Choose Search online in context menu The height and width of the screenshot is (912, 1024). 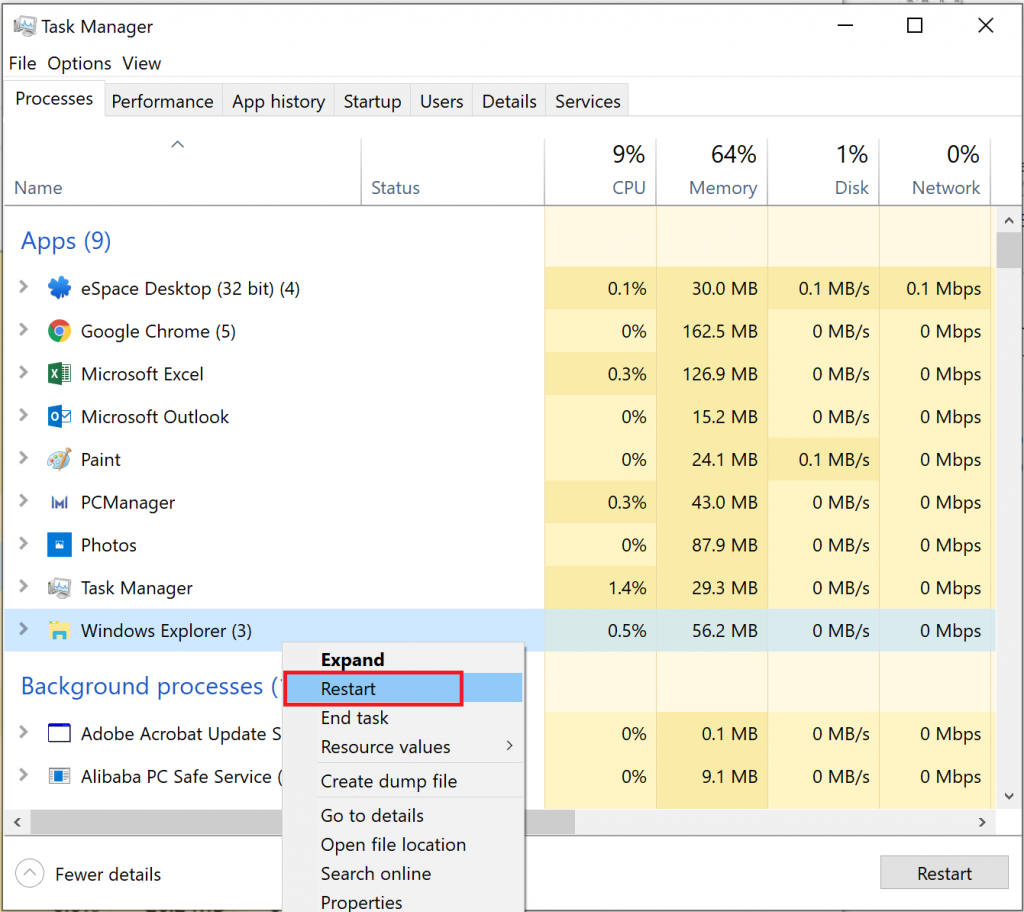click(404, 873)
